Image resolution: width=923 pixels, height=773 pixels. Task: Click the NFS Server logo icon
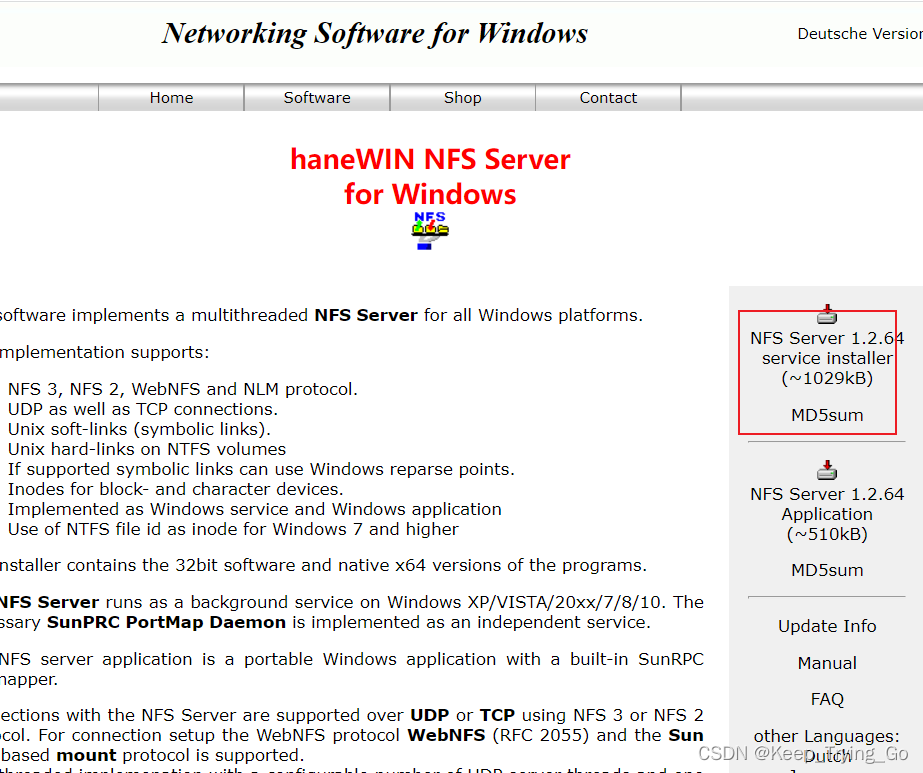tap(430, 228)
